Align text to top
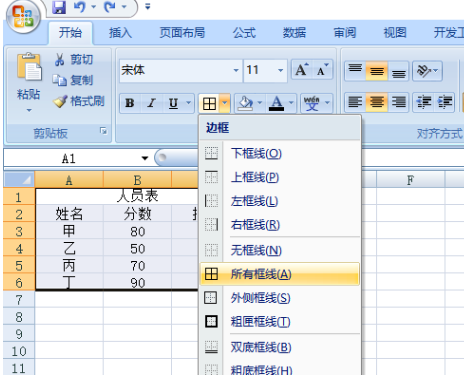The height and width of the screenshot is (375, 464). [355, 70]
